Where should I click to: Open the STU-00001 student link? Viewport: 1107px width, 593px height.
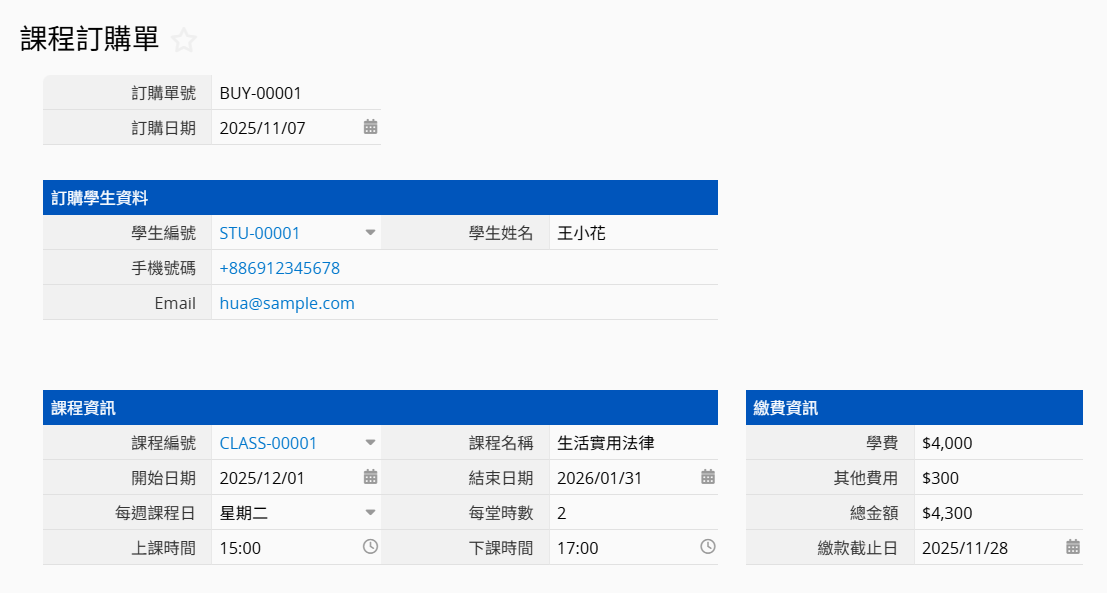click(260, 233)
